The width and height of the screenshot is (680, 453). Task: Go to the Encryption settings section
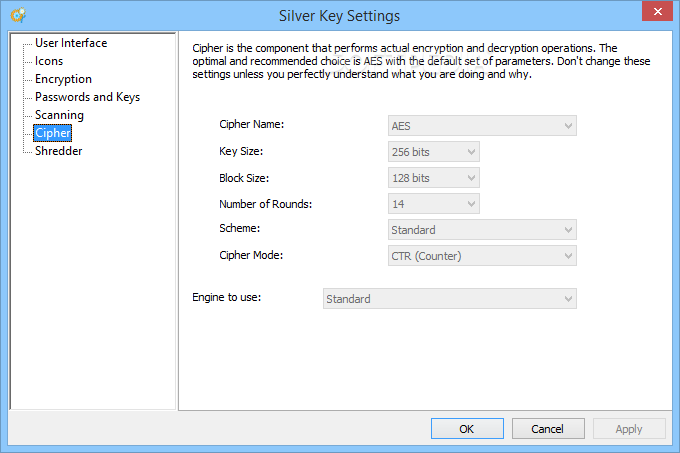point(63,79)
